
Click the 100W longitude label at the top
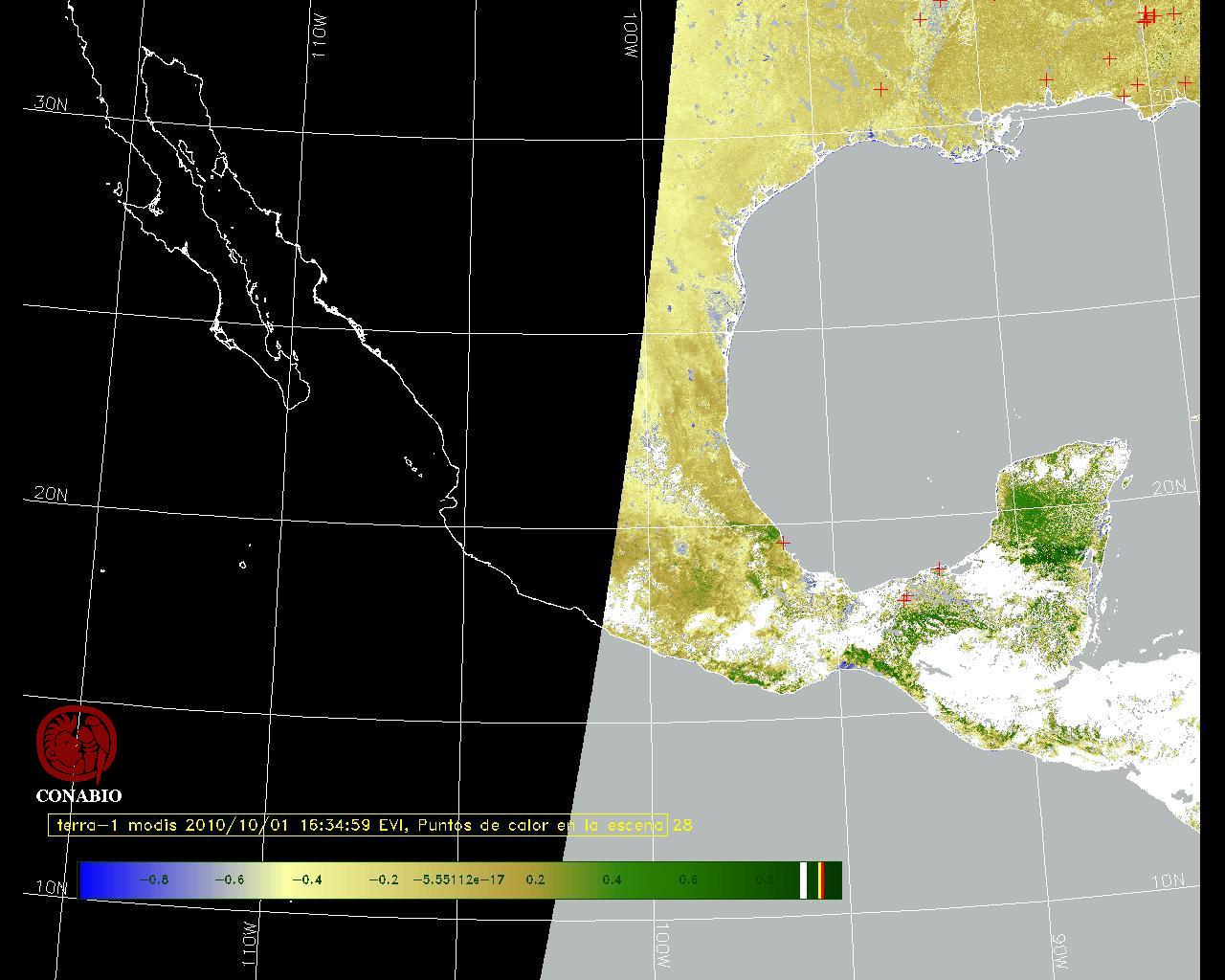(x=631, y=37)
